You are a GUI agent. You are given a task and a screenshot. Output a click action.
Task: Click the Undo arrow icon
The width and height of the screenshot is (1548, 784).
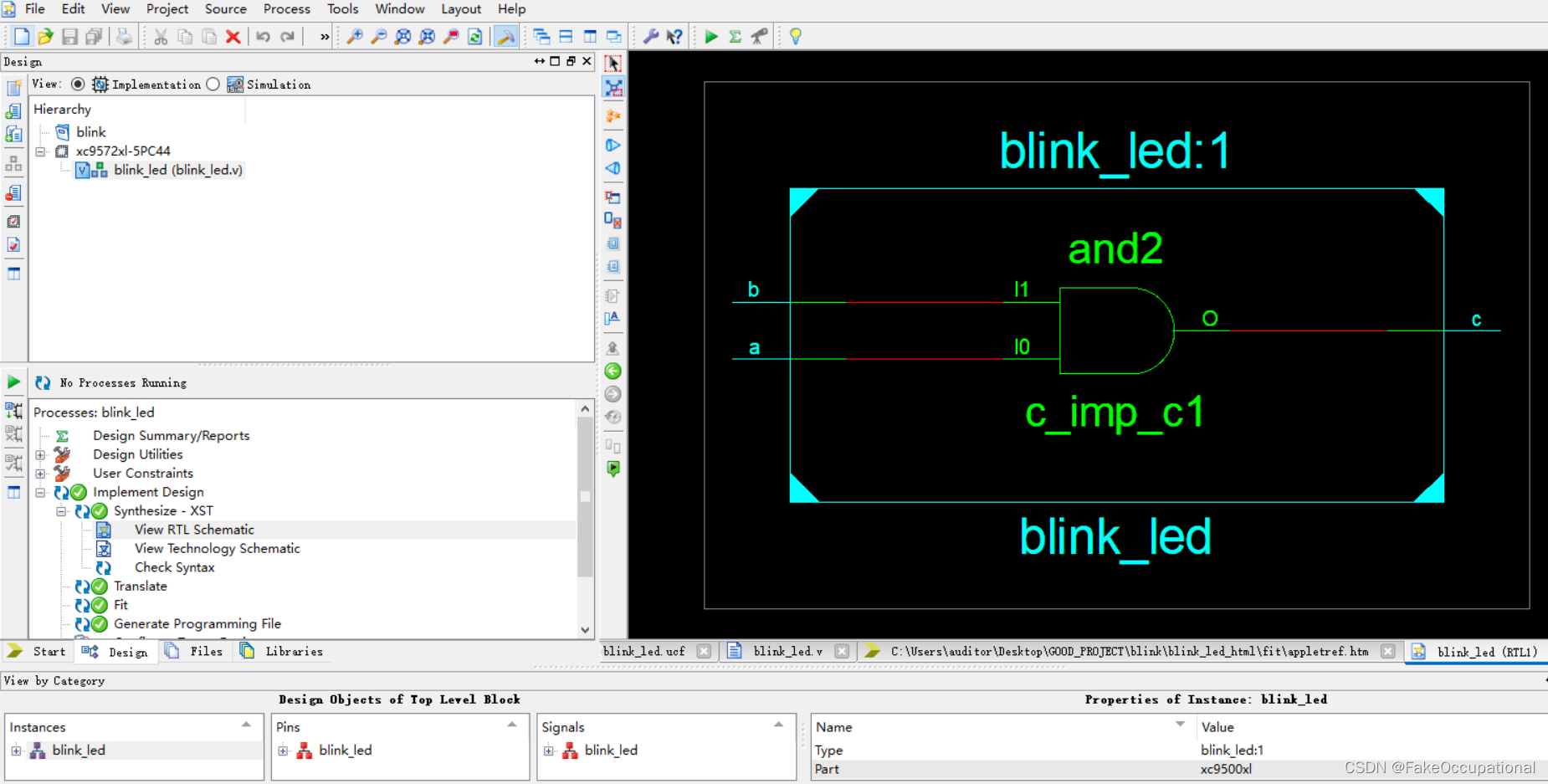tap(263, 36)
